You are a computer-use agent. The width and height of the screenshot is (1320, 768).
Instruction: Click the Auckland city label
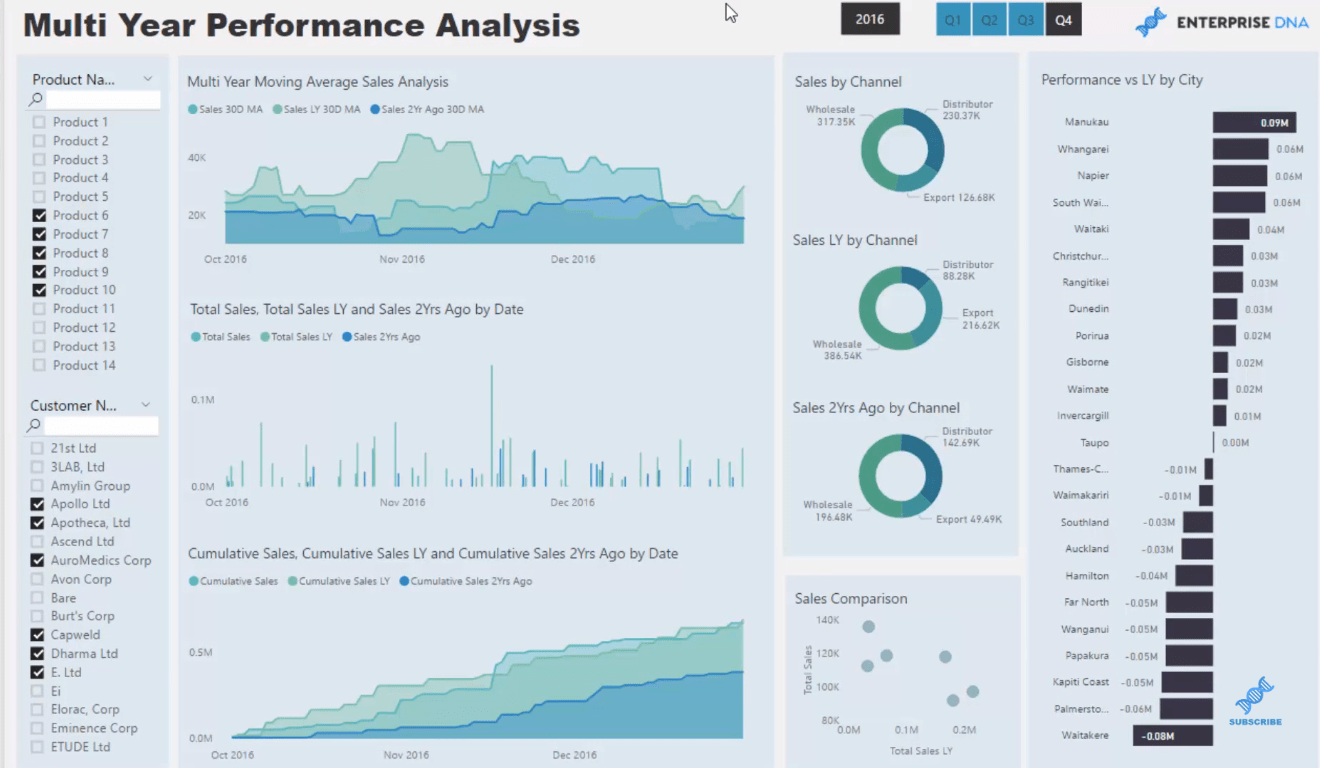click(x=1086, y=549)
